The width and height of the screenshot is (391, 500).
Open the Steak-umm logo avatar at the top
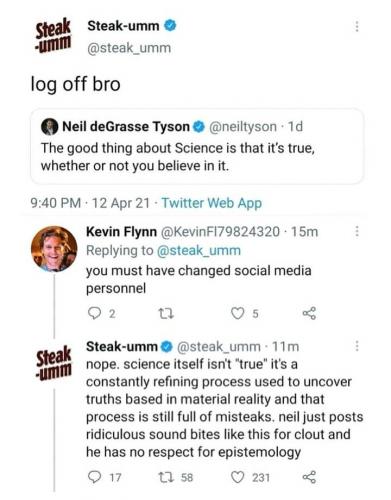pyautogui.click(x=53, y=35)
